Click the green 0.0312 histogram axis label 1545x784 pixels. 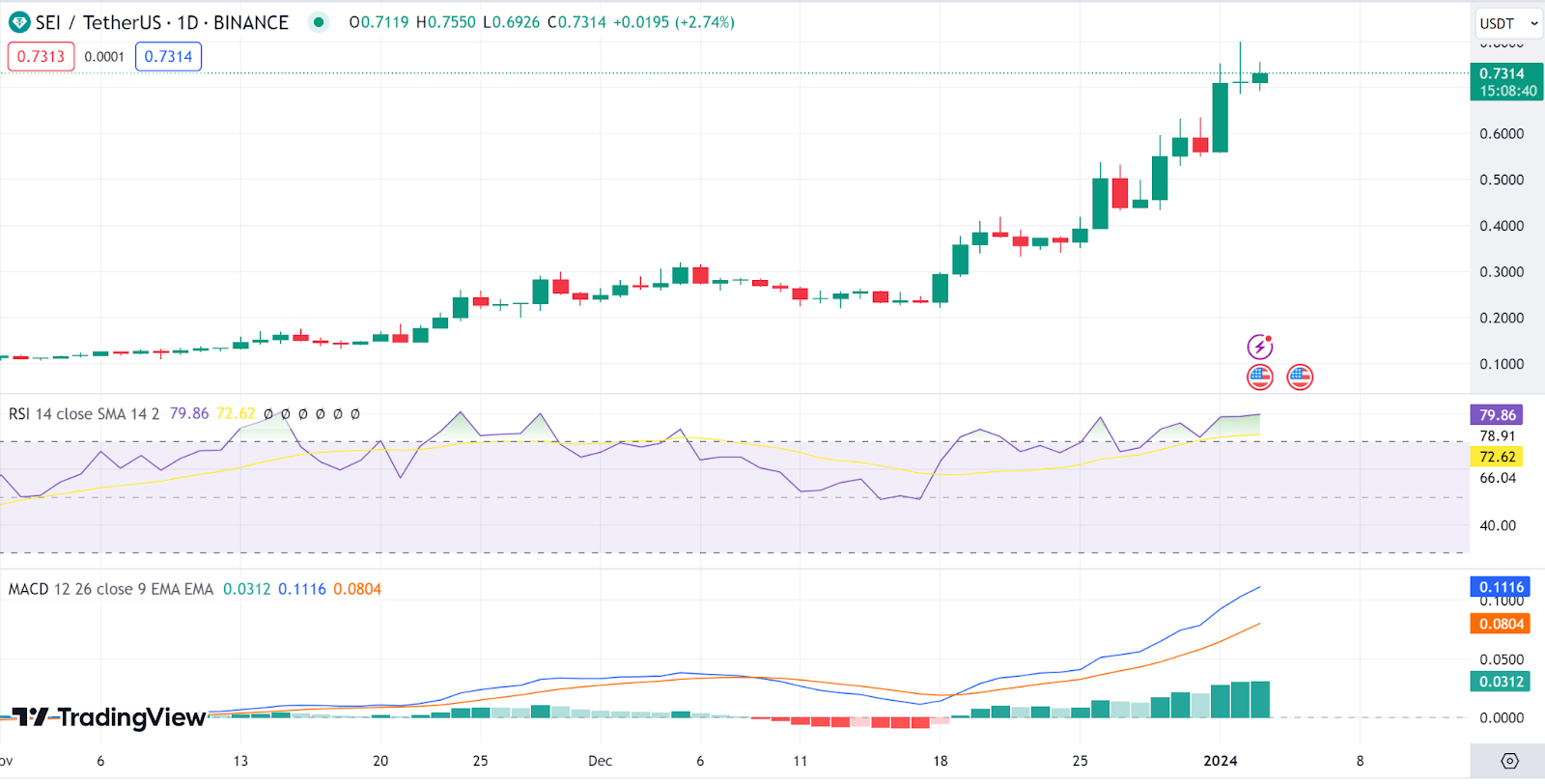[1502, 682]
